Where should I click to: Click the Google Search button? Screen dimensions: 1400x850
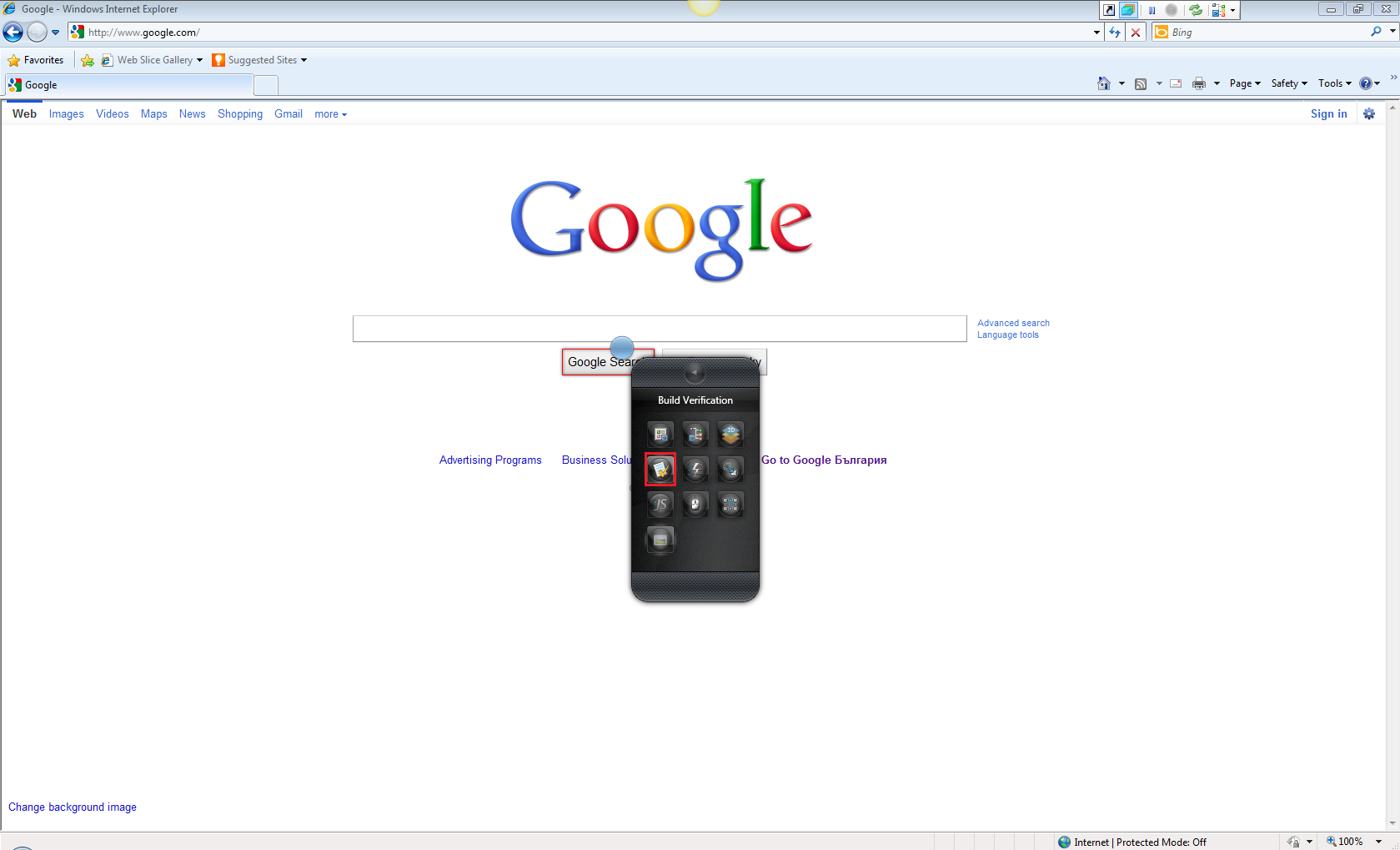point(608,362)
